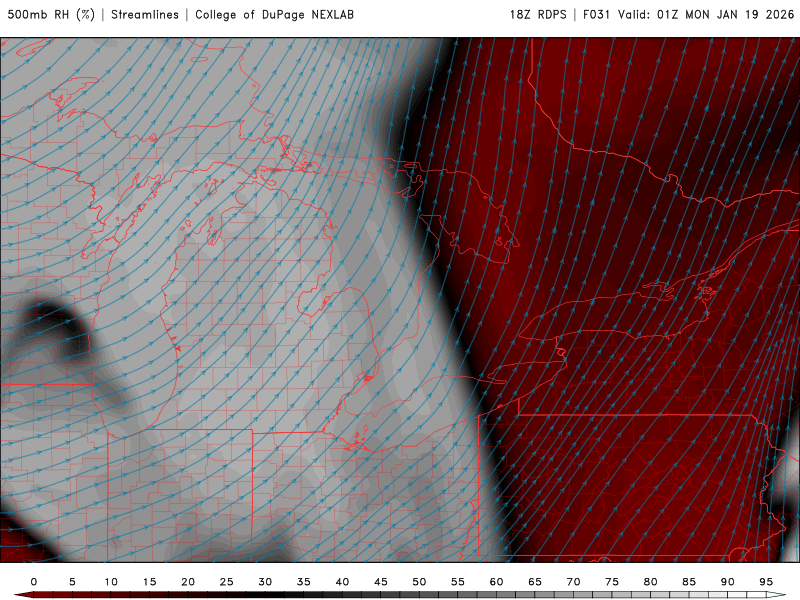Viewport: 800px width, 600px height.
Task: Click the "5" label on the color scale
Action: pos(72,582)
